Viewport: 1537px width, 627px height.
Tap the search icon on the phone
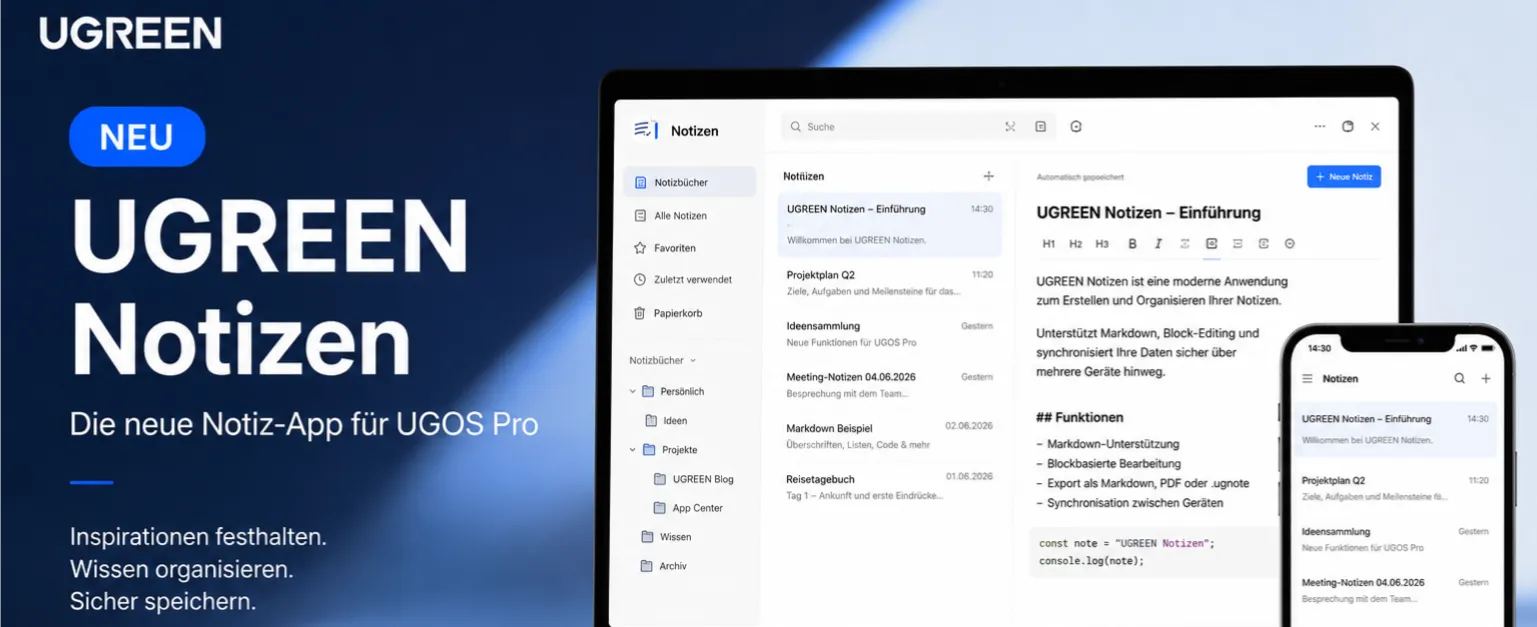click(x=1459, y=379)
